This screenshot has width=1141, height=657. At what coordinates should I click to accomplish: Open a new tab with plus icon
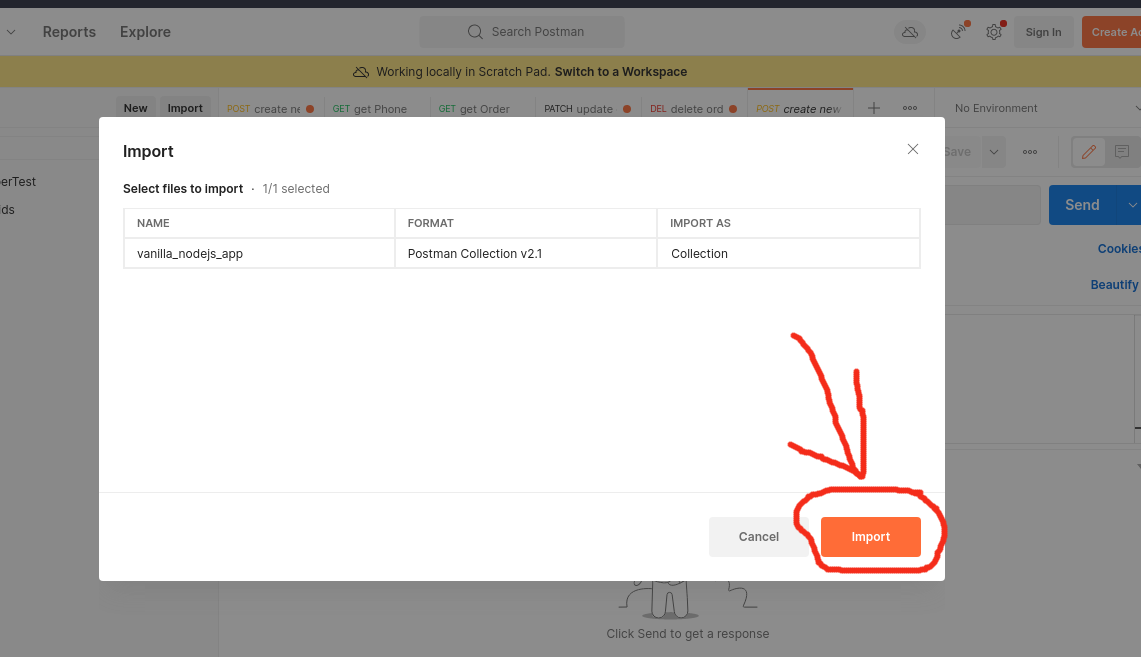tap(874, 108)
